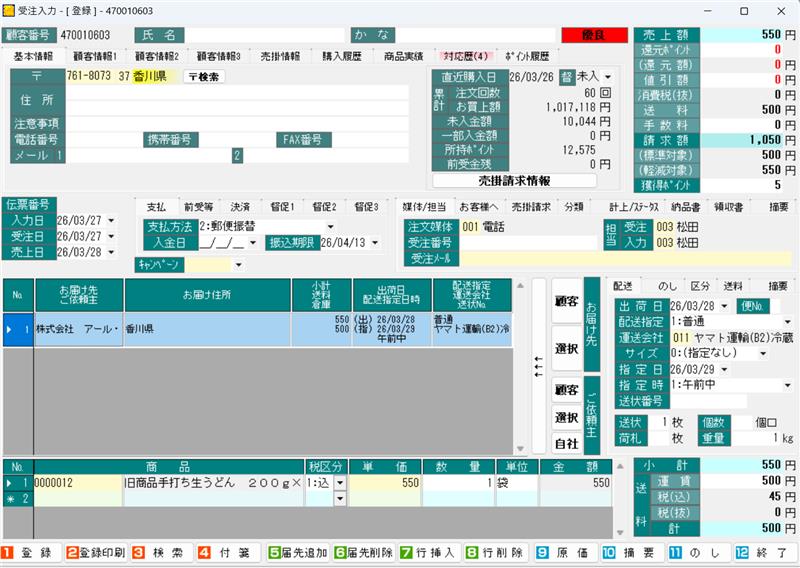Open the 入金日 date dropdown
Screen dimensions: 800x568
click(253, 243)
